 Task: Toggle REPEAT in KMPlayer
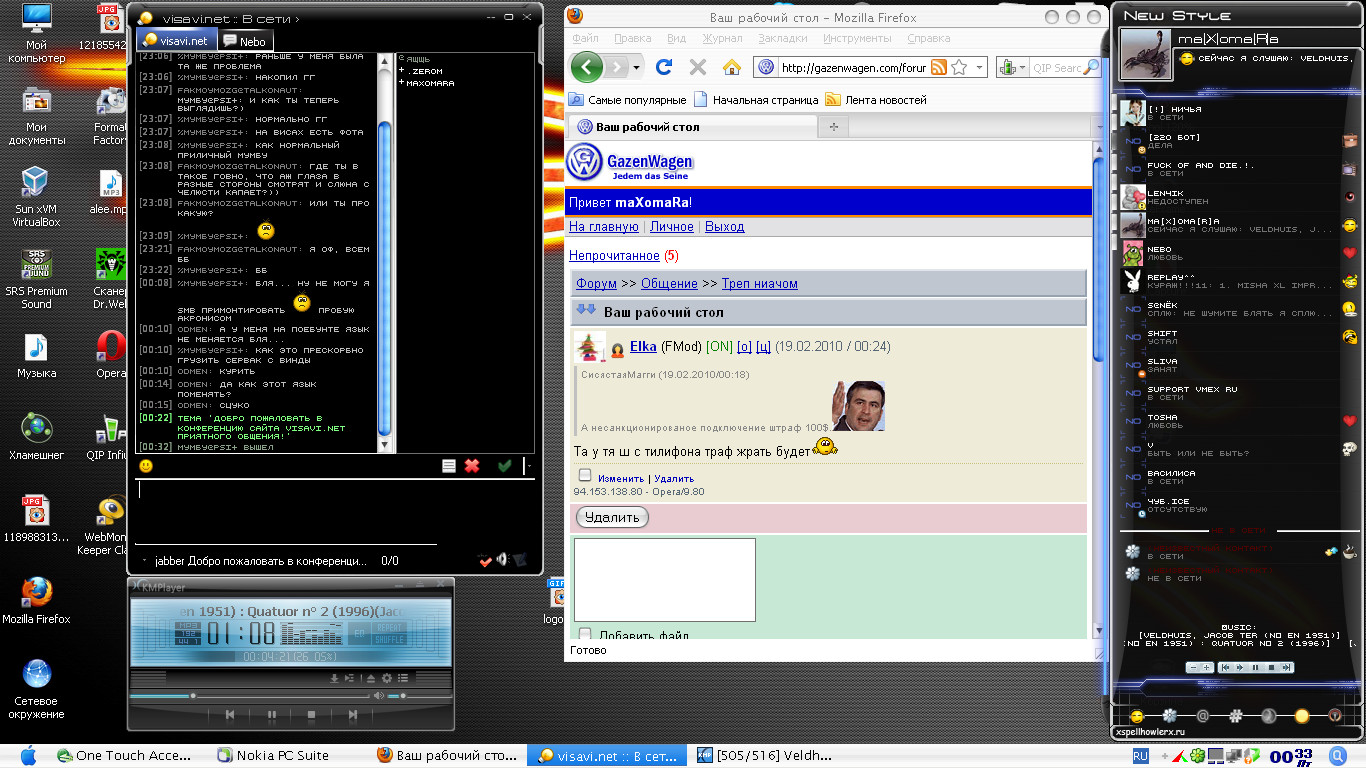pyautogui.click(x=389, y=628)
